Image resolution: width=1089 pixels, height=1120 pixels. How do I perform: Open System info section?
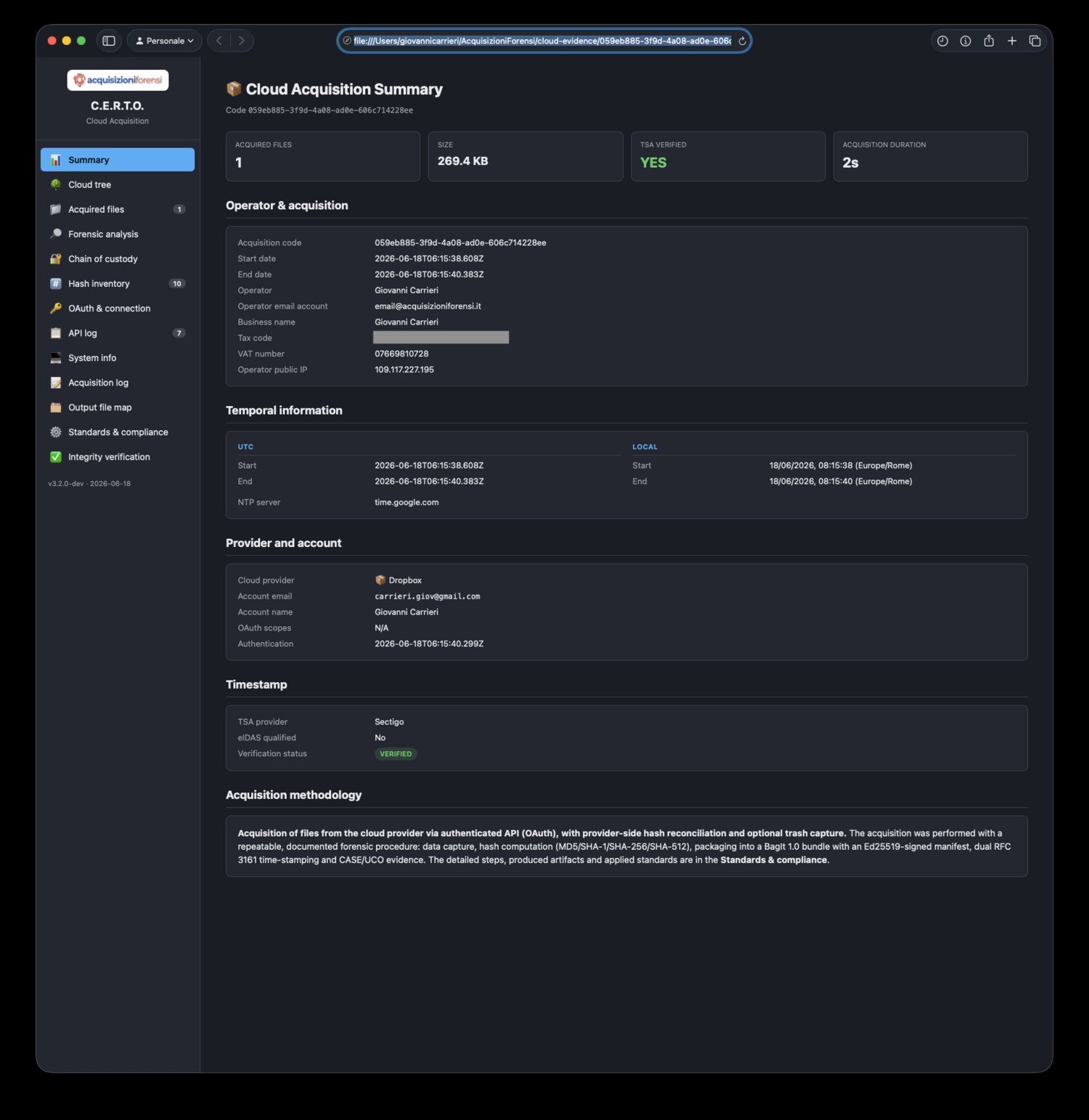(x=118, y=357)
